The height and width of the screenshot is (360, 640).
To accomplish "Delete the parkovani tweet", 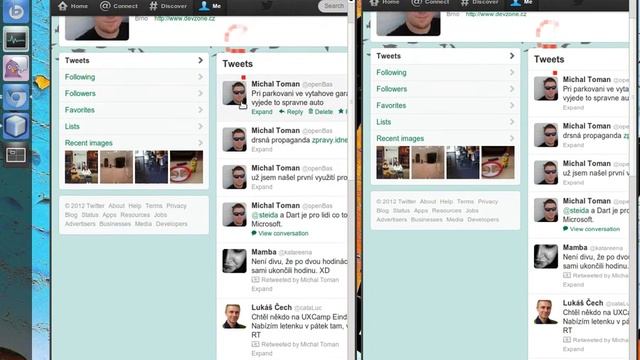I will point(321,112).
